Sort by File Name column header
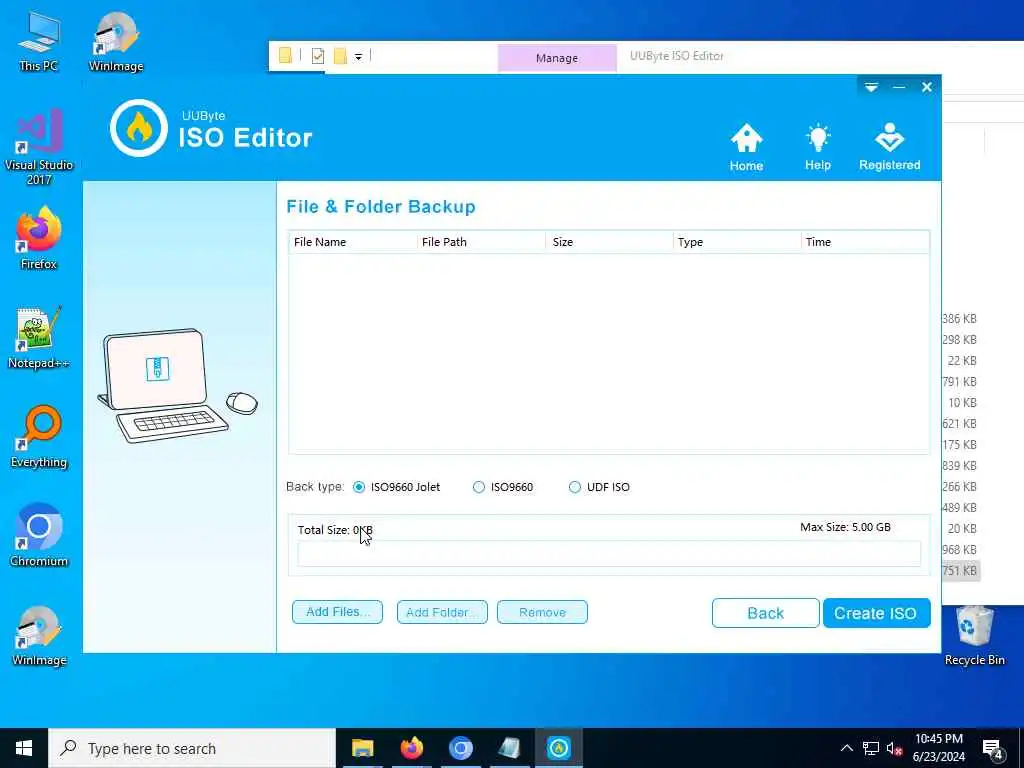The width and height of the screenshot is (1024, 768). point(353,242)
